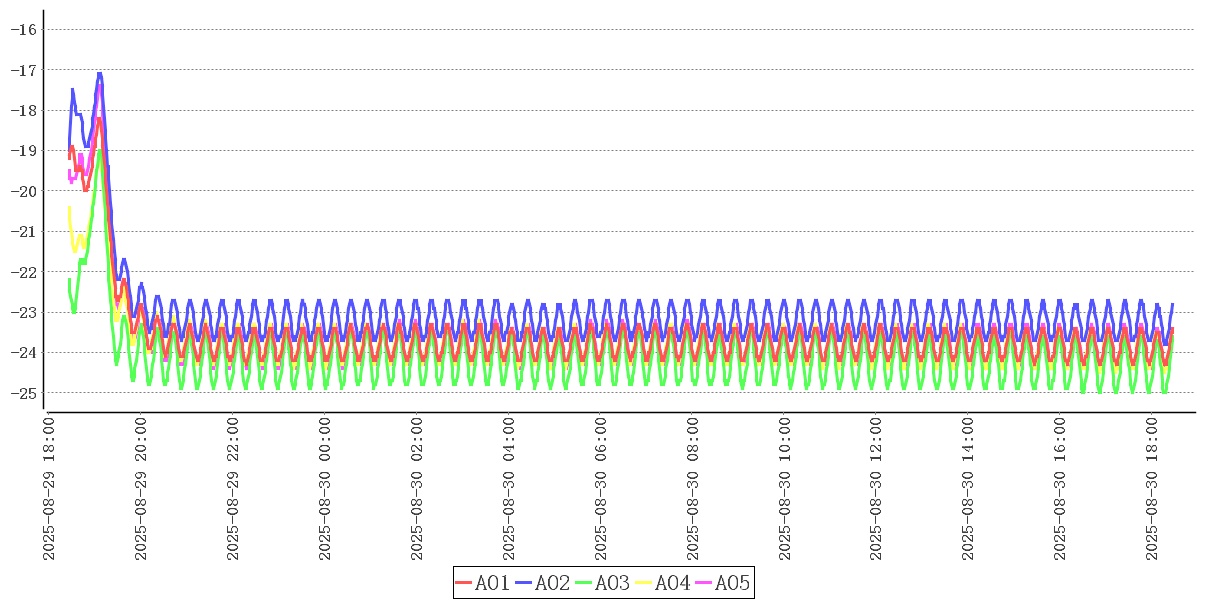The height and width of the screenshot is (600, 1207).
Task: Click the 2025-08-29 18:00 x-axis label
Action: (x=49, y=489)
